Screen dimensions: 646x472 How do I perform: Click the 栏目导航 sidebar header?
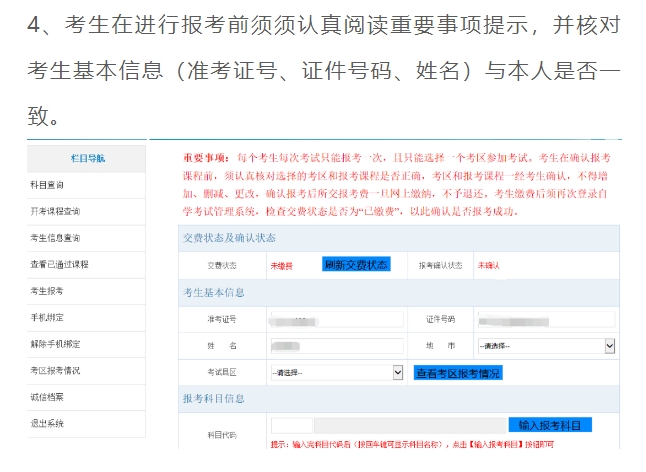click(x=87, y=158)
